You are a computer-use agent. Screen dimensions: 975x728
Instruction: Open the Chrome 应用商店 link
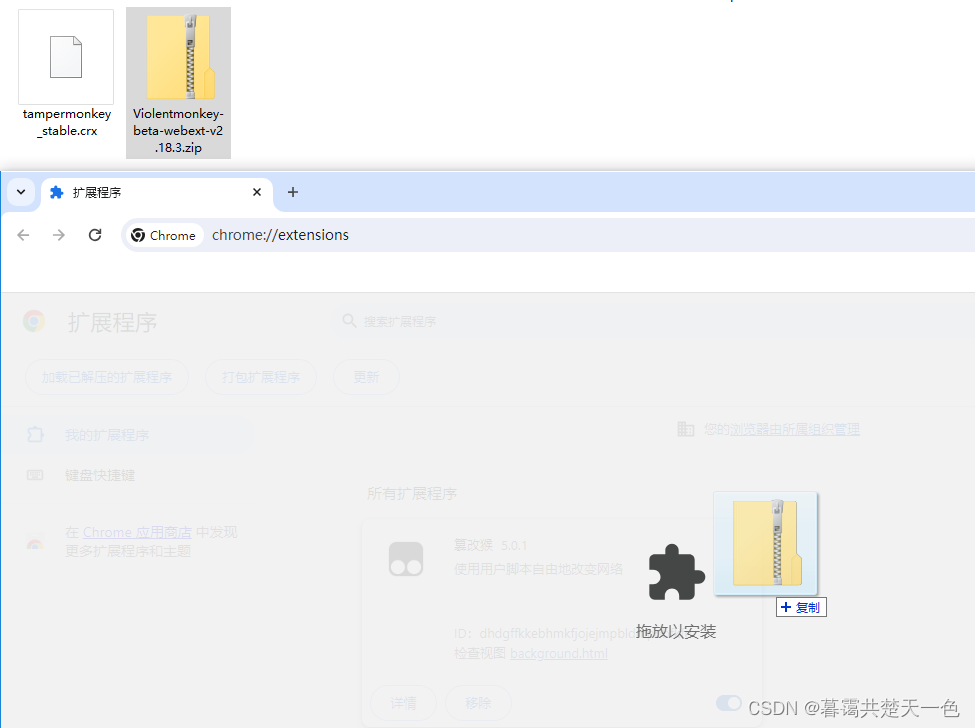tap(137, 532)
